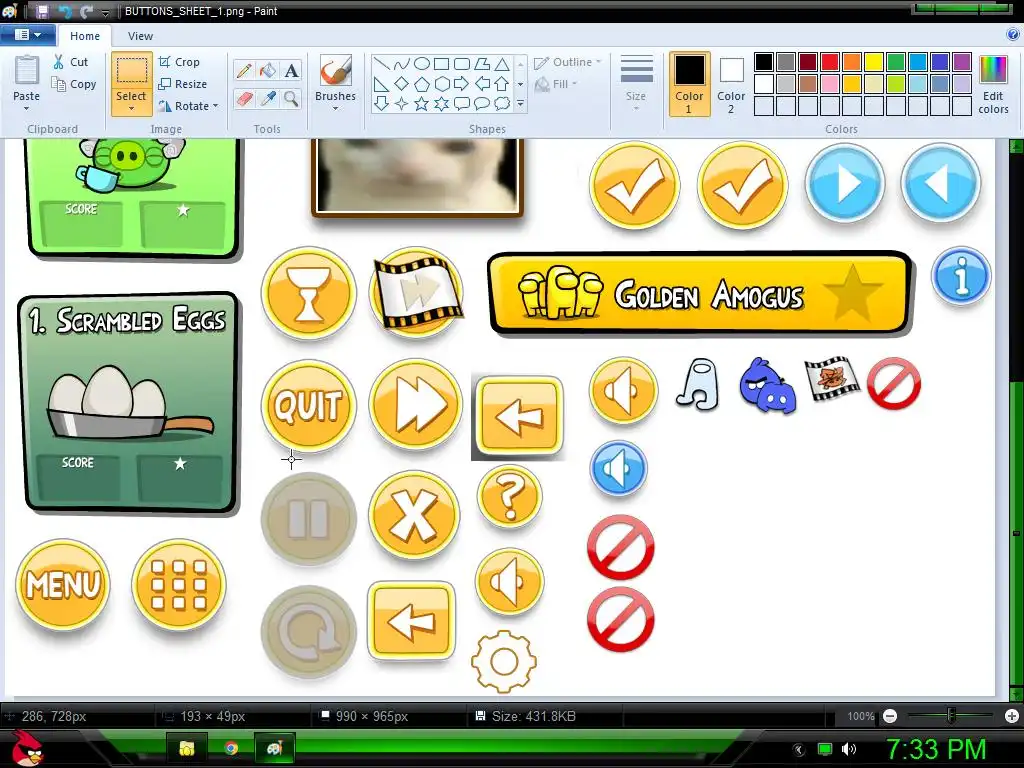The image size is (1024, 768).
Task: Click the Save icon in title bar
Action: tap(42, 11)
